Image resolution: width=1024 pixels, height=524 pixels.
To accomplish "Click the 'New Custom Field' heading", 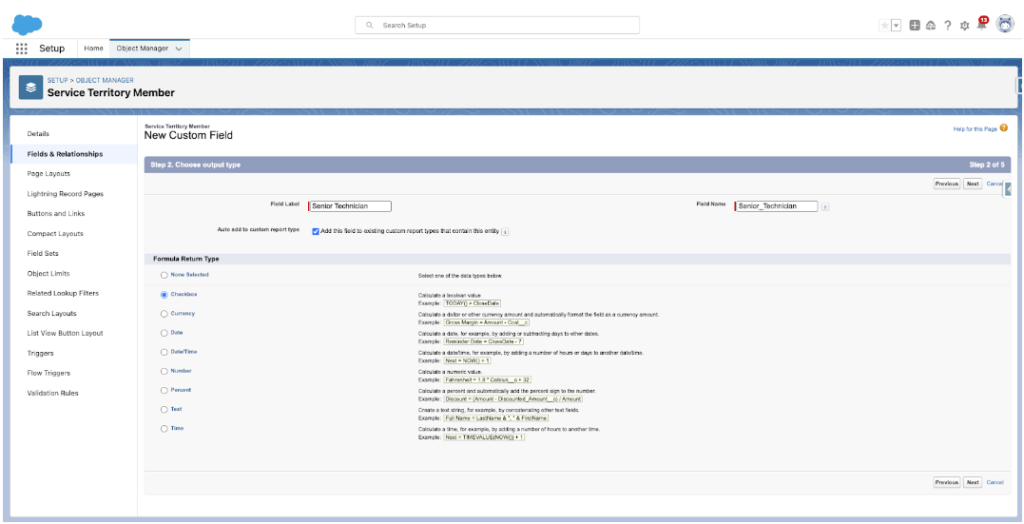I will (188, 136).
